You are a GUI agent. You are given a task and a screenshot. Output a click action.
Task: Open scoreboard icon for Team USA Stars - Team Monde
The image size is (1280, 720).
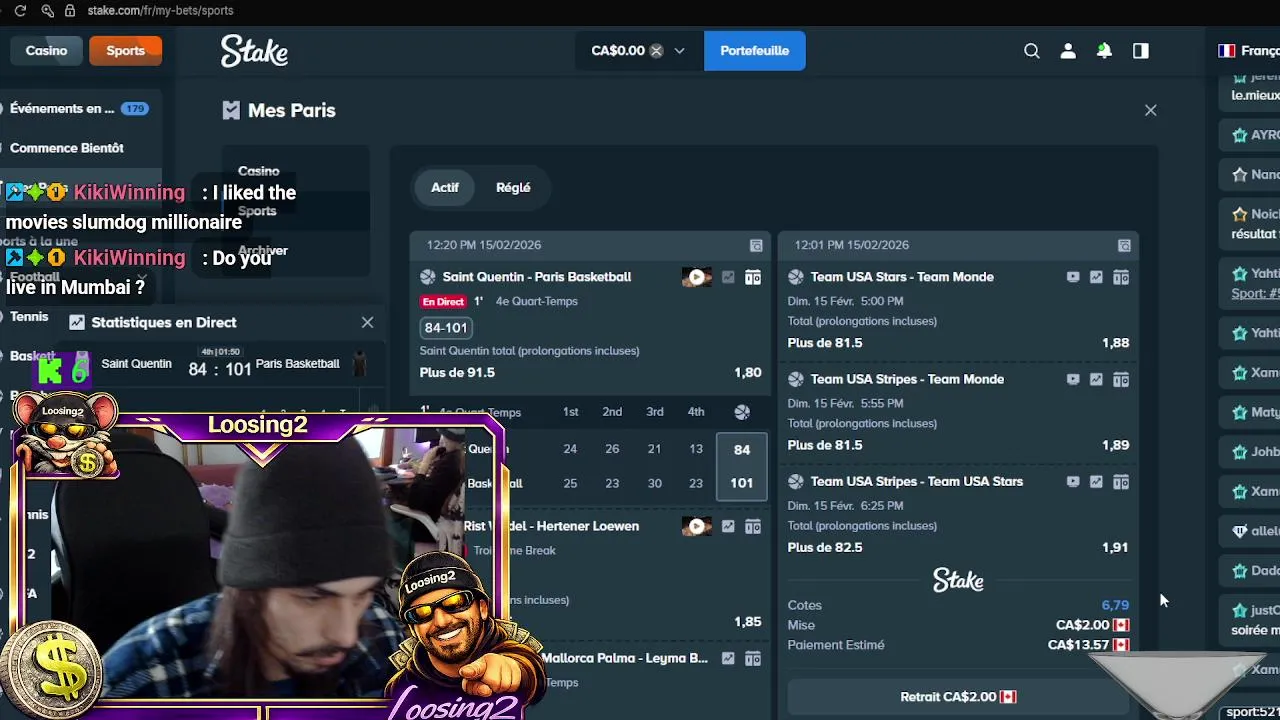pos(1121,277)
